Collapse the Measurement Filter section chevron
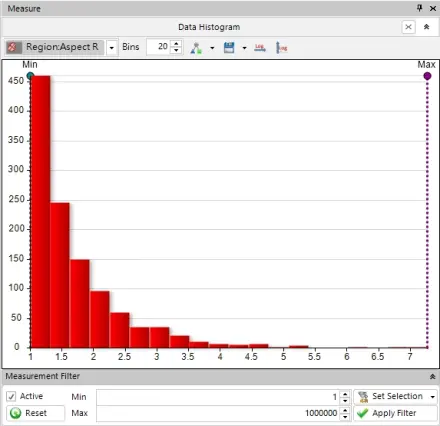The image size is (440, 426). [432, 376]
